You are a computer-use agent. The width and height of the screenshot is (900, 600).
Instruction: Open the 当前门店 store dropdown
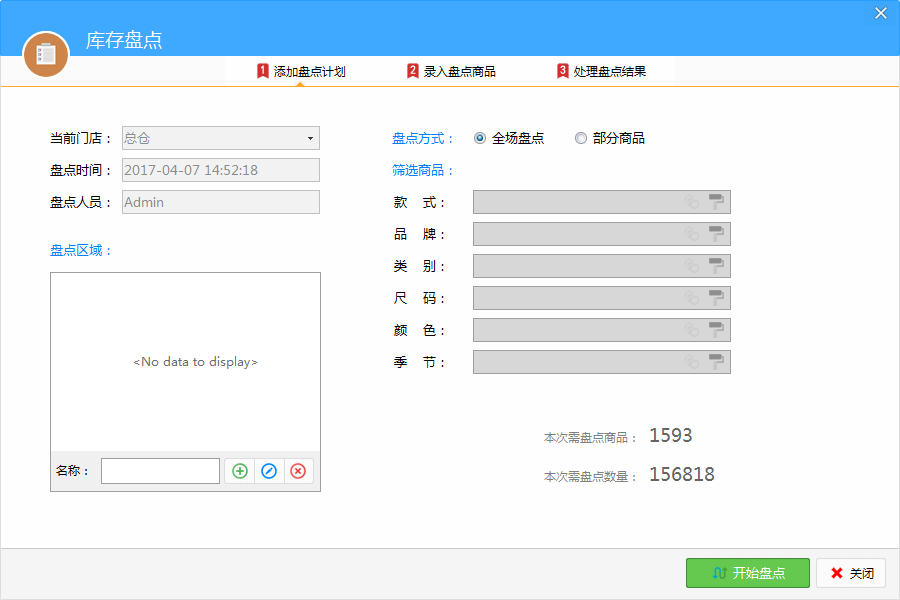coord(310,138)
